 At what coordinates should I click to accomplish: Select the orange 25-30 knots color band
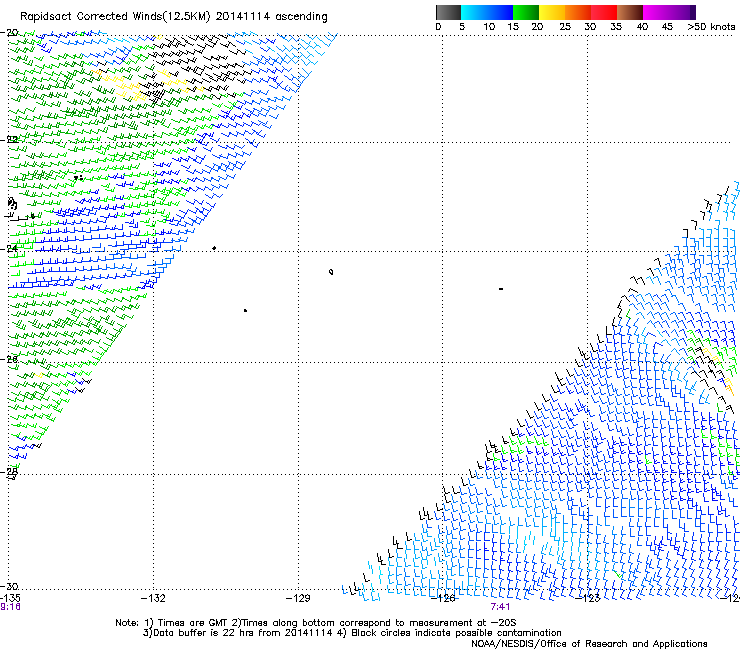tap(578, 12)
